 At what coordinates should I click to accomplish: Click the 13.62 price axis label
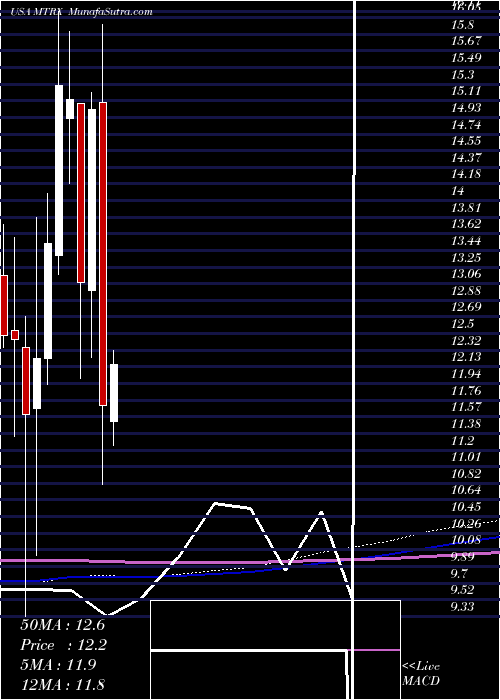[466, 224]
